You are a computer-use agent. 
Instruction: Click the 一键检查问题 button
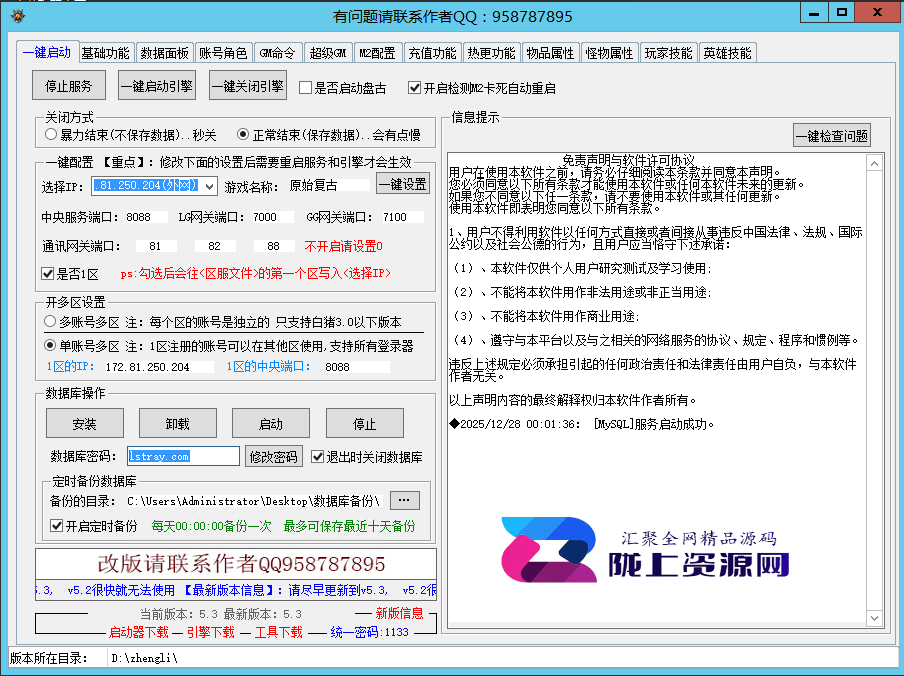(x=831, y=136)
